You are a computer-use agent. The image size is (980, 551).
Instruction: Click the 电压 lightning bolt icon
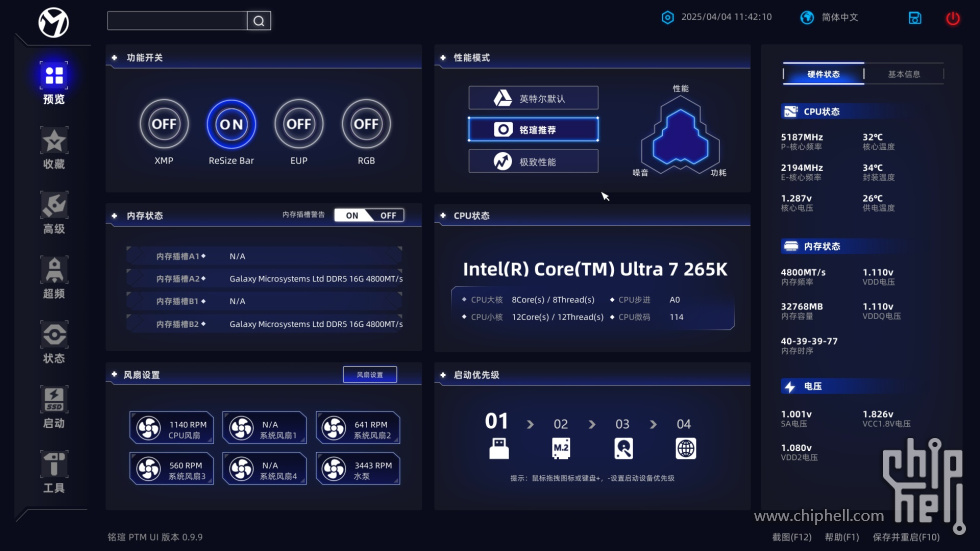(790, 387)
